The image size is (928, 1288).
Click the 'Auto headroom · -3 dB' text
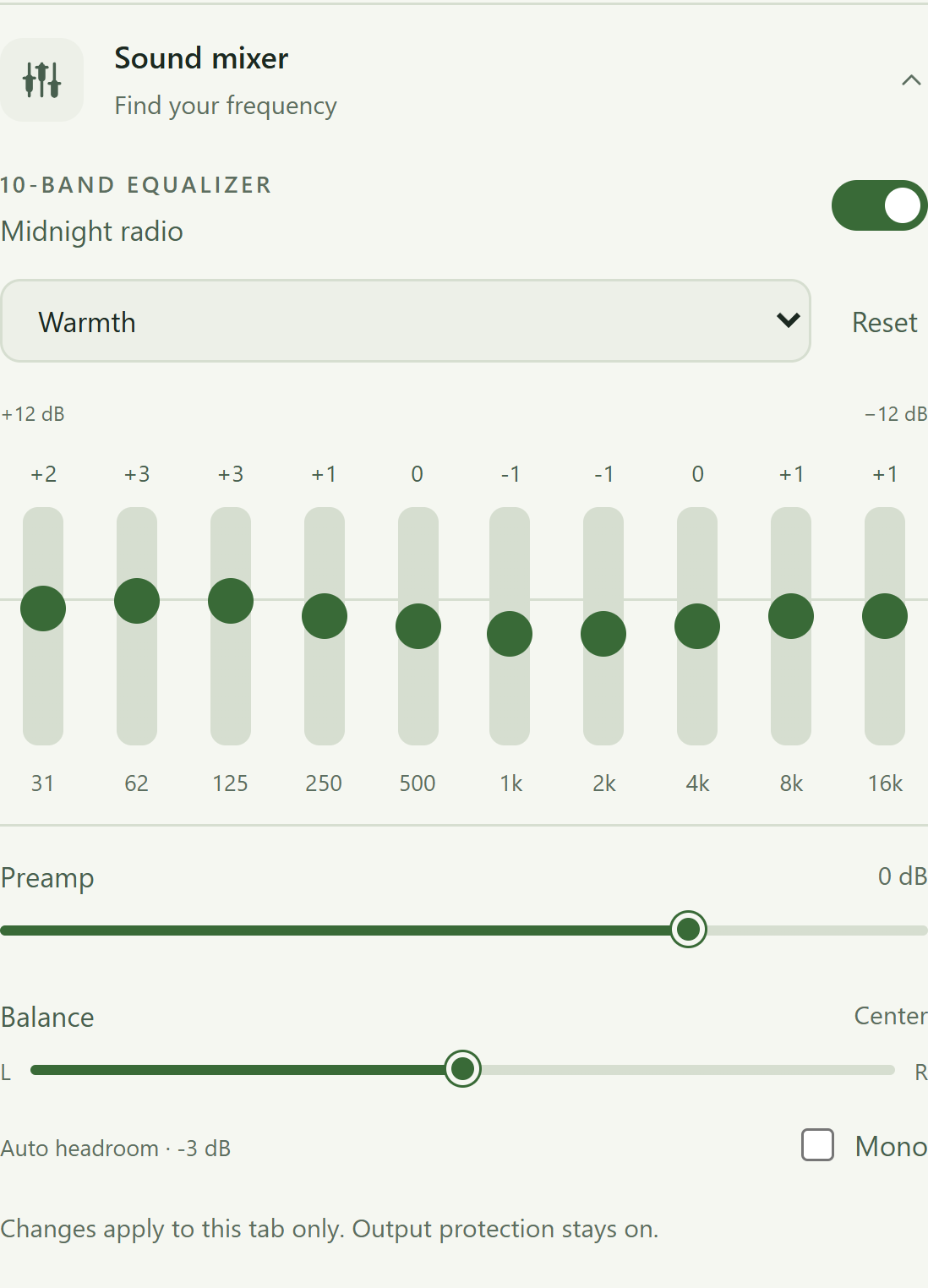coord(116,1149)
